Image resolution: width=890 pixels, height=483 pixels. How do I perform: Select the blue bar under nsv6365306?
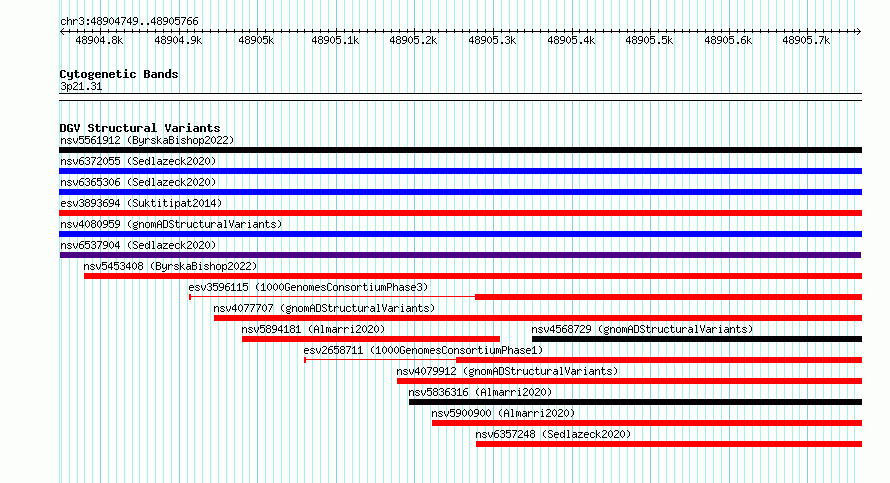(460, 192)
